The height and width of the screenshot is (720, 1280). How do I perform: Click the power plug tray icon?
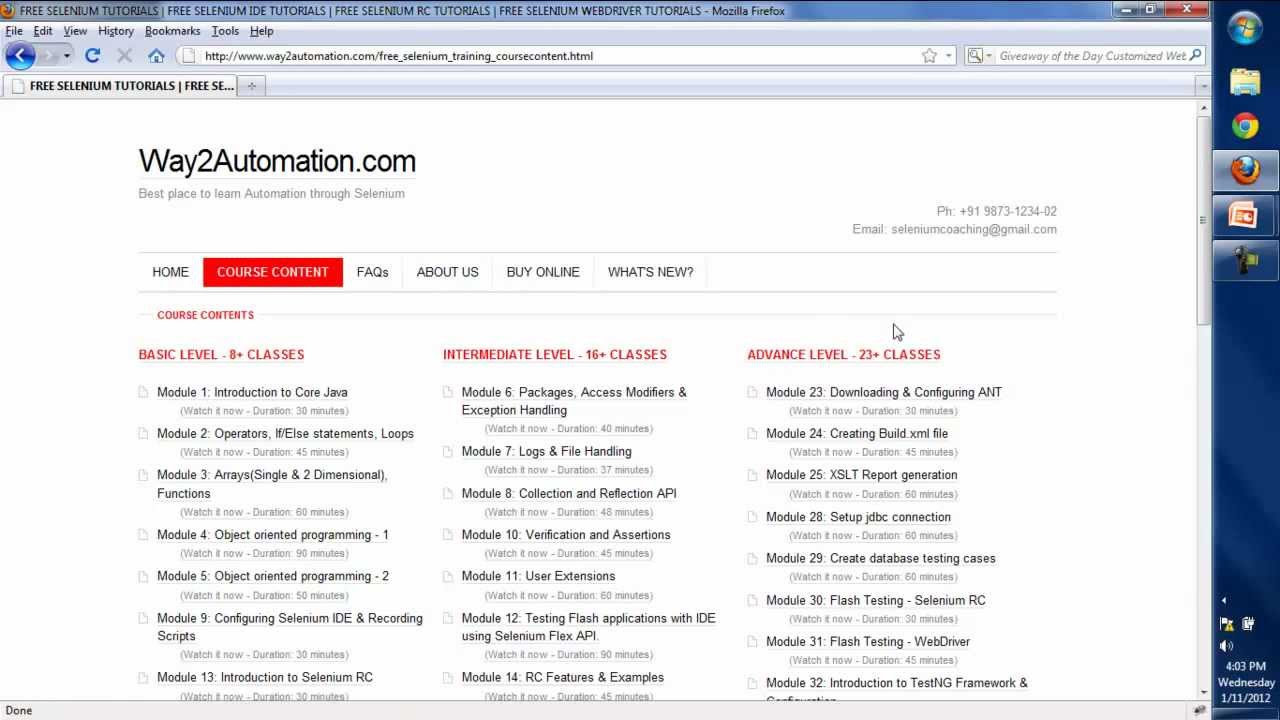click(1248, 624)
